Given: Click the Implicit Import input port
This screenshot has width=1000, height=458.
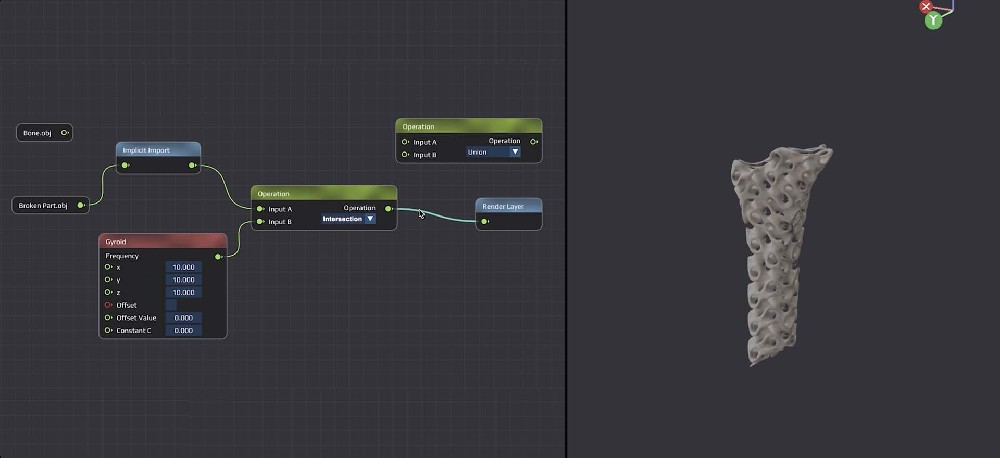Looking at the screenshot, I should pos(125,165).
